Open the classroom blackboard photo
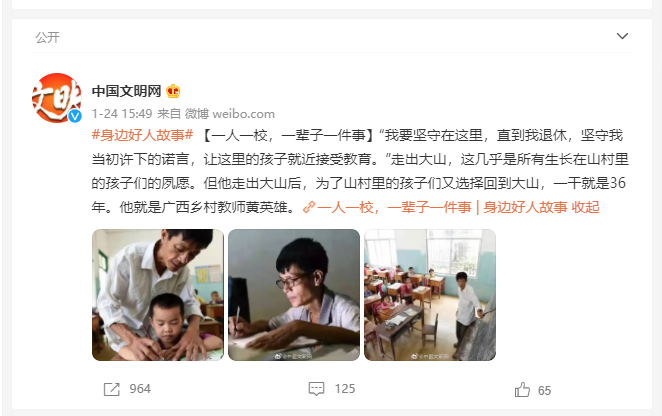662x416 pixels. (430, 295)
